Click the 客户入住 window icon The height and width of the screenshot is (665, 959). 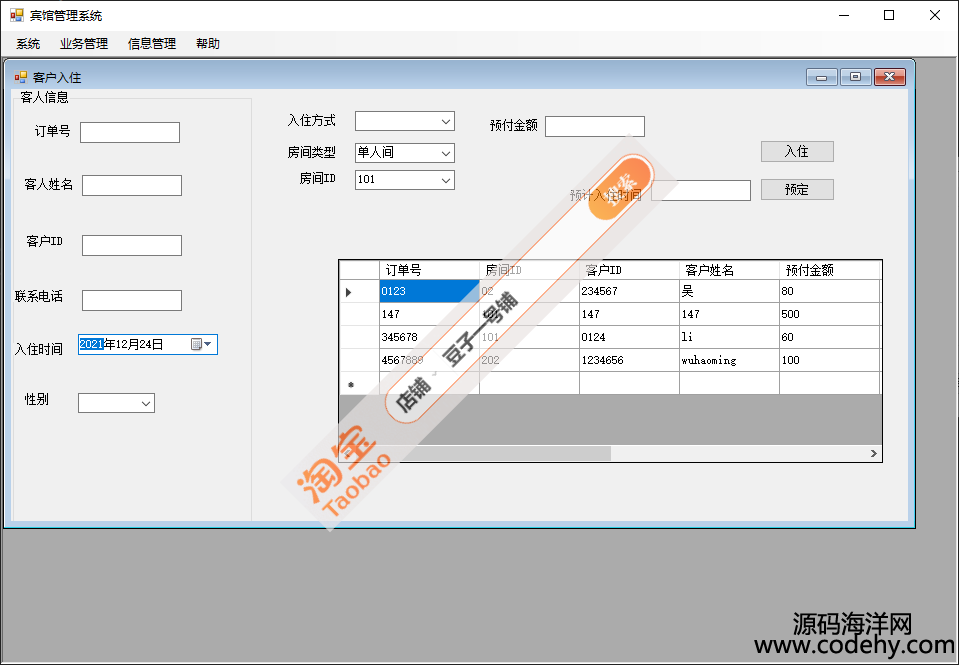(21, 77)
